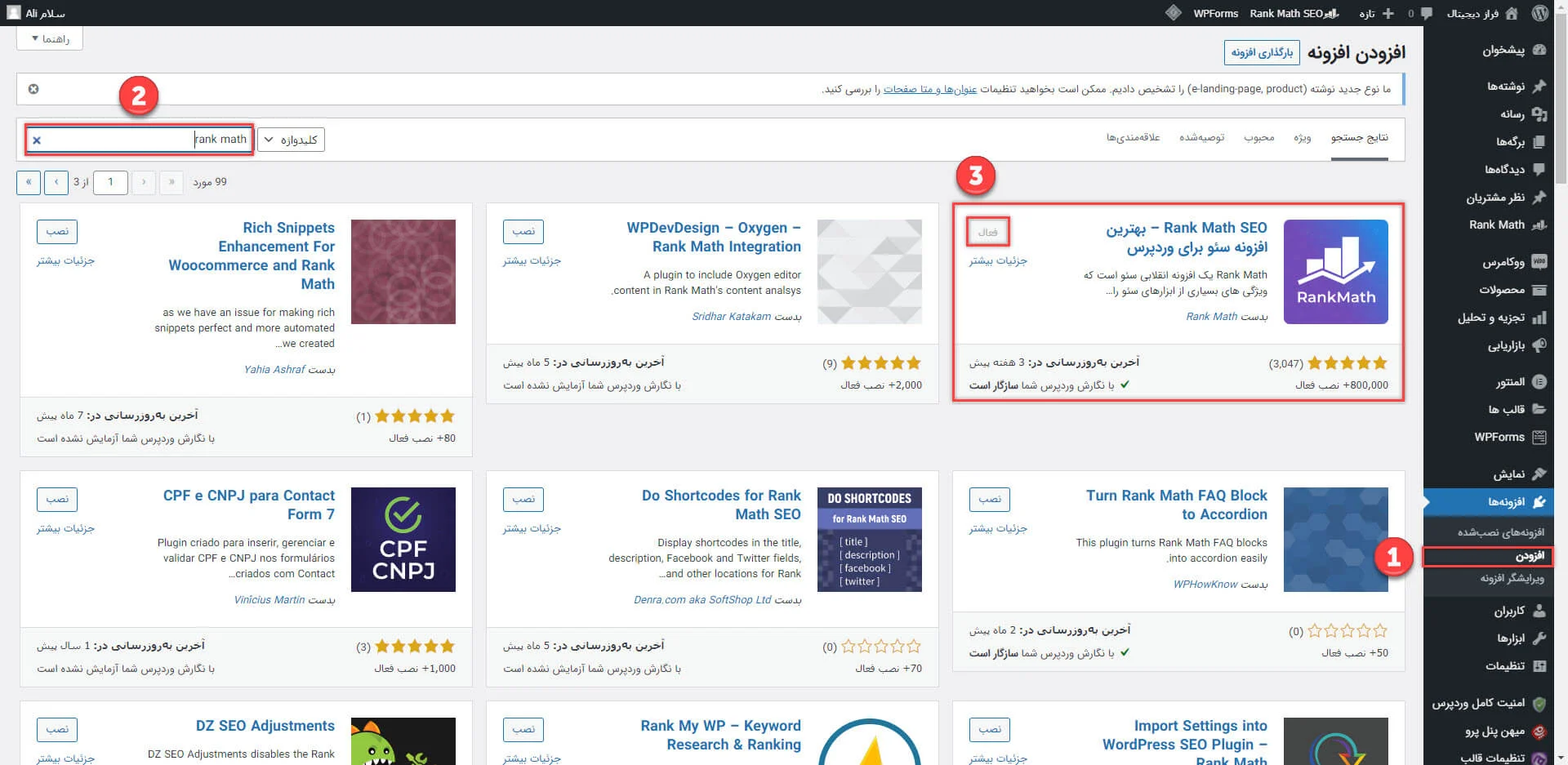The height and width of the screenshot is (765, 1568).
Task: Open the comments bubble icon in admin bar
Action: click(1427, 13)
